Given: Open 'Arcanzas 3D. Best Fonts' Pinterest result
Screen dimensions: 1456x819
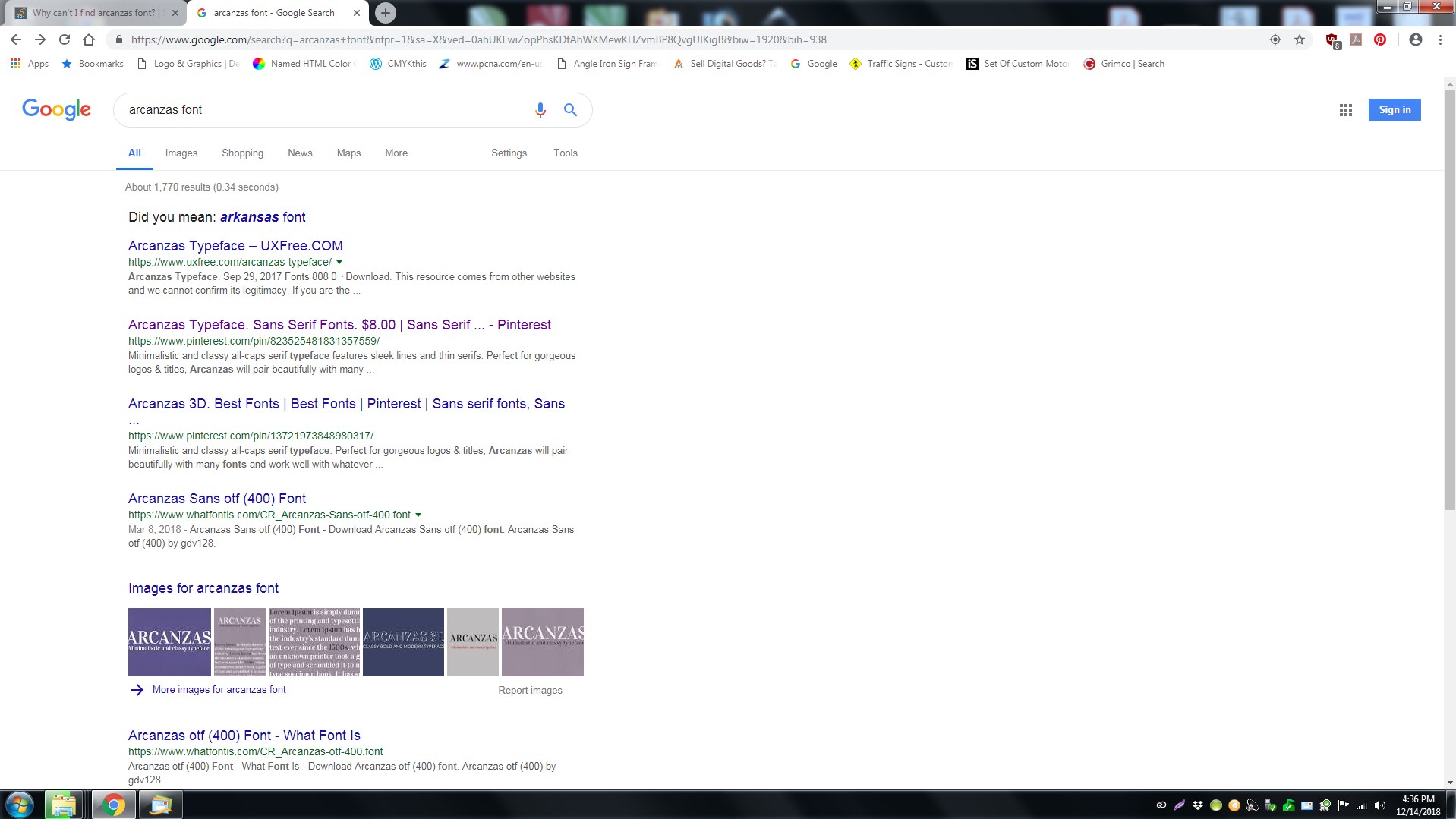Looking at the screenshot, I should coord(346,404).
